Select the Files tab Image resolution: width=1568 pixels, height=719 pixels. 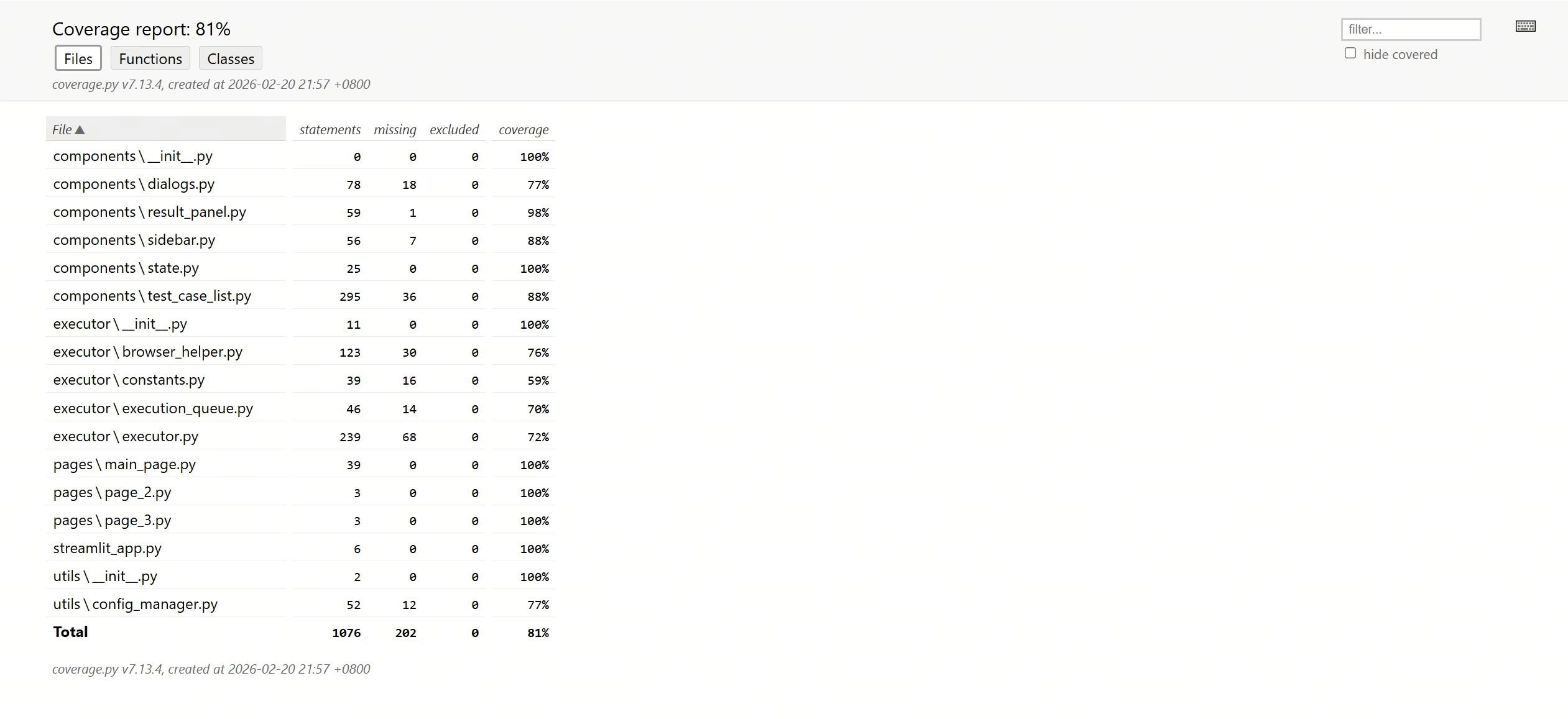coord(78,58)
